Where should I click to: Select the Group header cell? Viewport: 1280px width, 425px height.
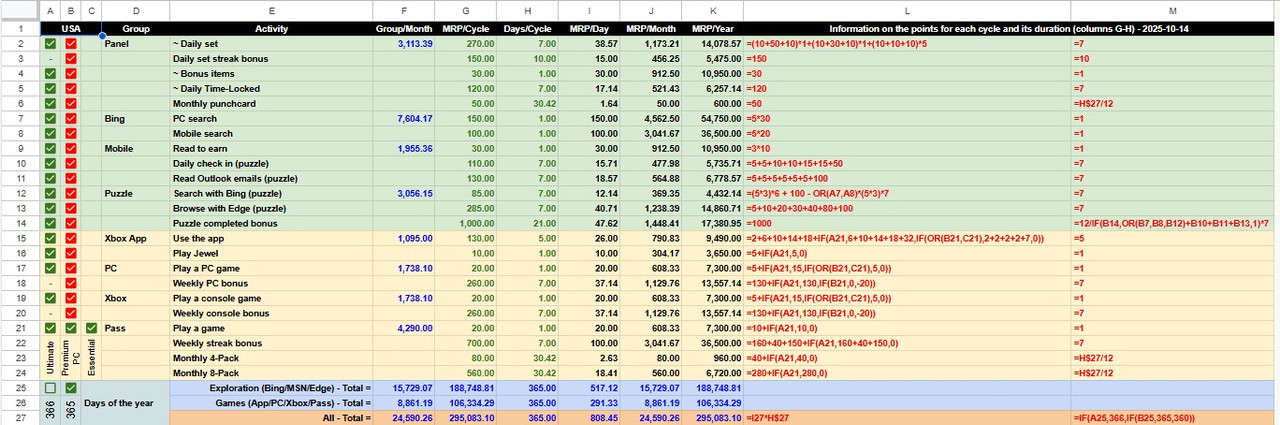pos(135,29)
